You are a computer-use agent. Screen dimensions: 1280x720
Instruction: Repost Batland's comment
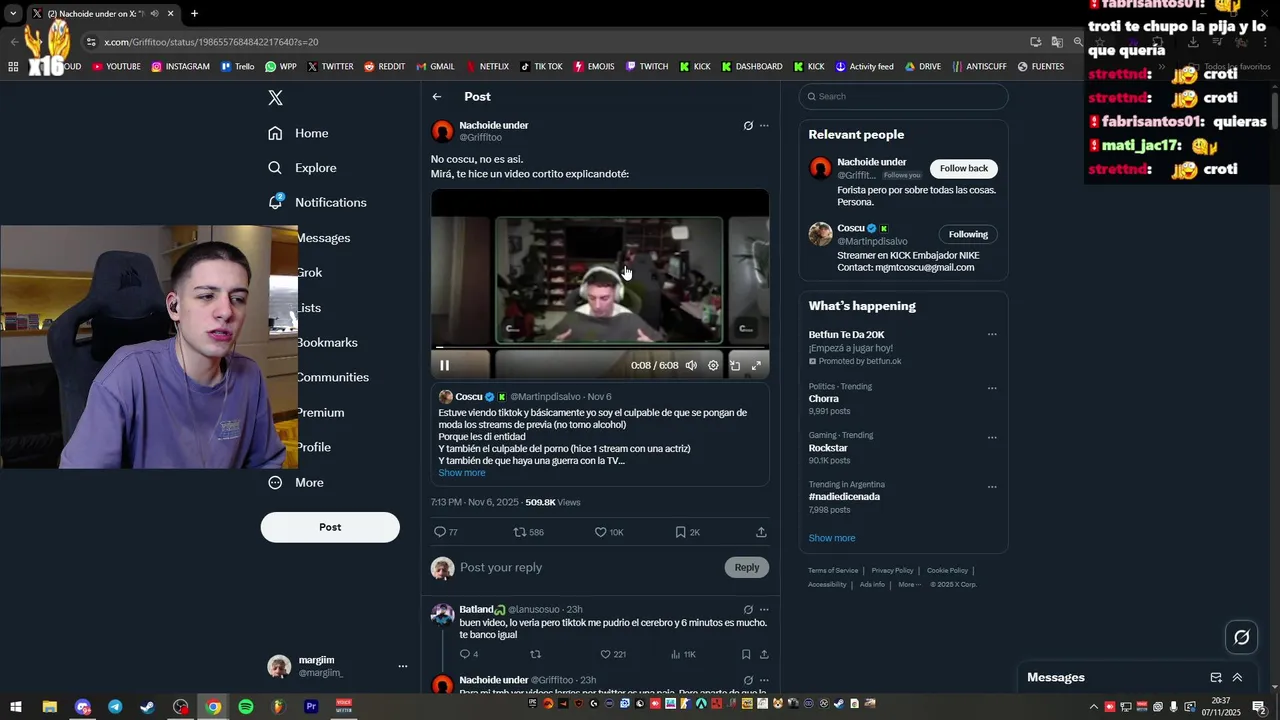535,654
